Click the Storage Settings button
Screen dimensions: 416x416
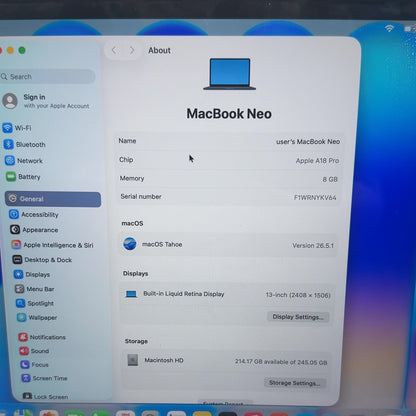[295, 383]
